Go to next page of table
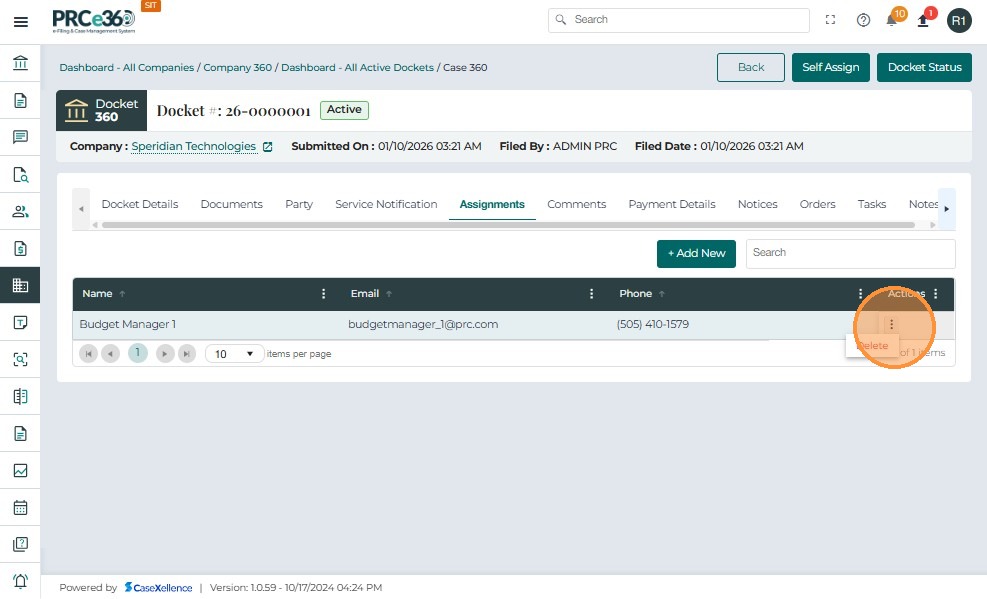Viewport: 987px width, 599px height. click(165, 354)
